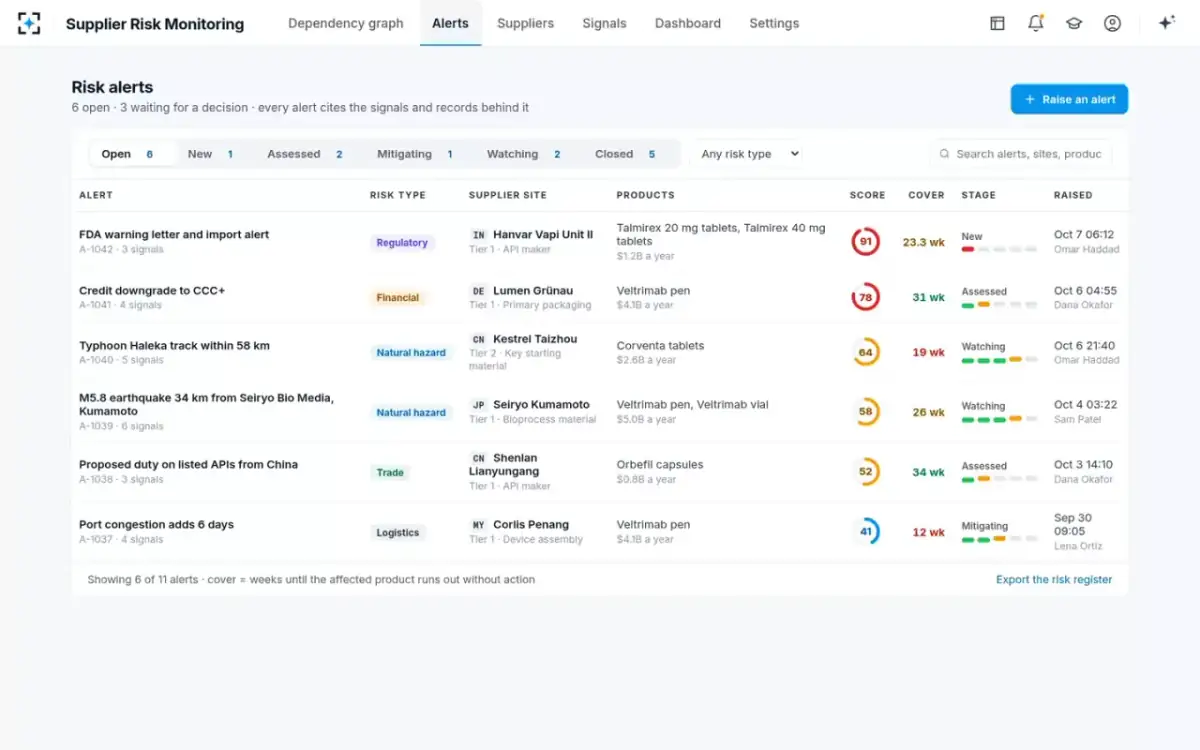The height and width of the screenshot is (750, 1200).
Task: Open the graduation cap learning icon
Action: (1074, 23)
